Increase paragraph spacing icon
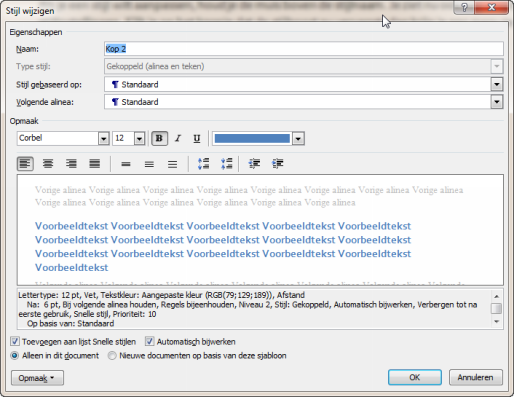The width and height of the screenshot is (514, 397). point(203,164)
